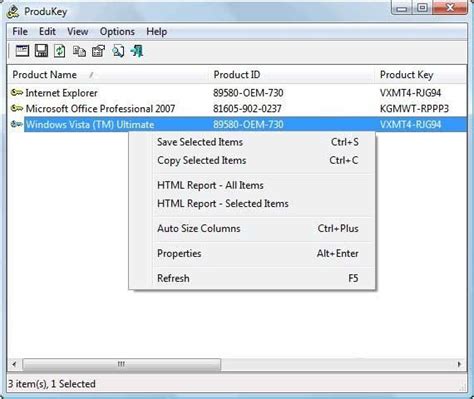Screen dimensions: 474x399
Task: Click the scrollbar right arrow
Action: point(459,364)
